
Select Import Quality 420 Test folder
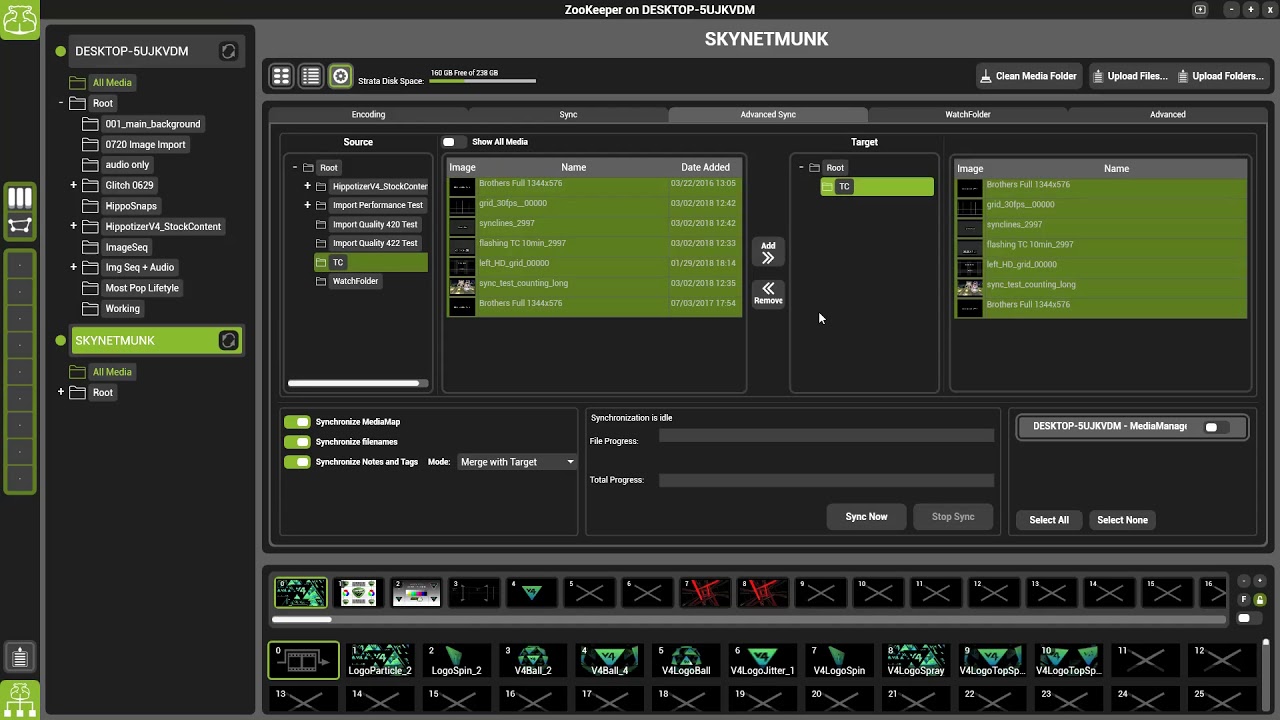click(375, 225)
